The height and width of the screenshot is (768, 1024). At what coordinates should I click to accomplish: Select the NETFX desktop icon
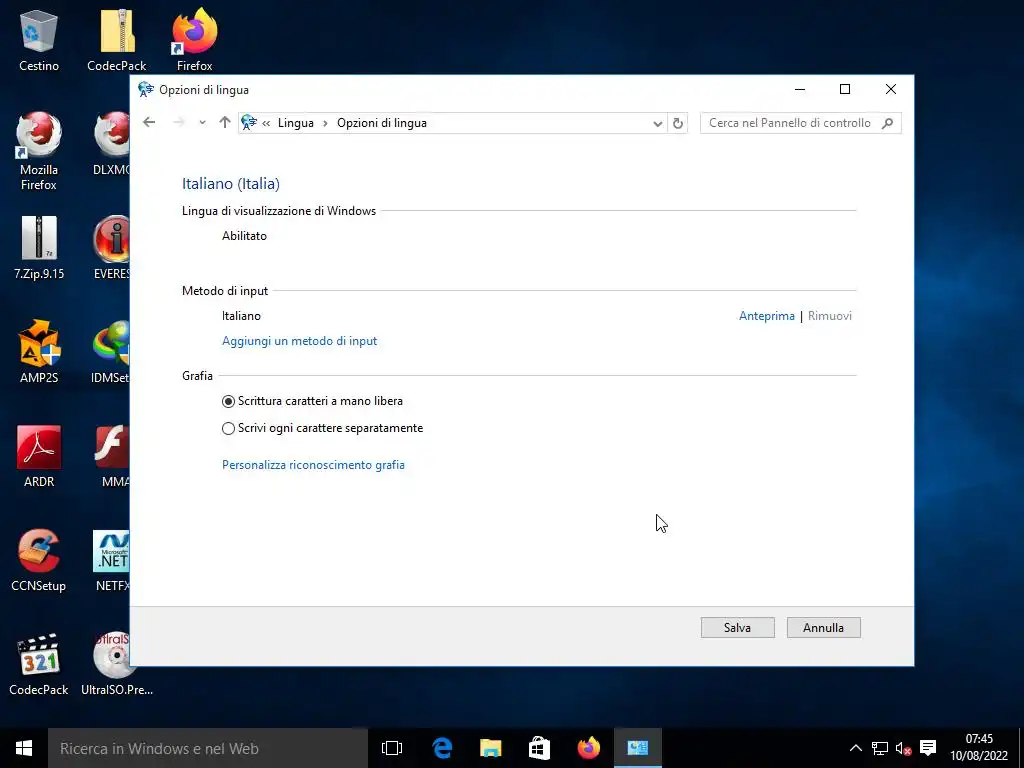(x=111, y=560)
